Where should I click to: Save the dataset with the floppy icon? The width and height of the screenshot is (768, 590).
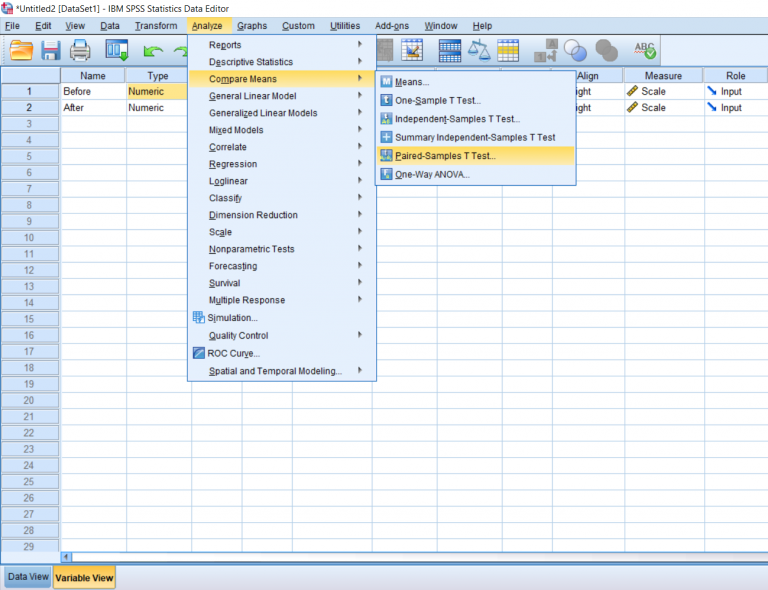(x=50, y=50)
